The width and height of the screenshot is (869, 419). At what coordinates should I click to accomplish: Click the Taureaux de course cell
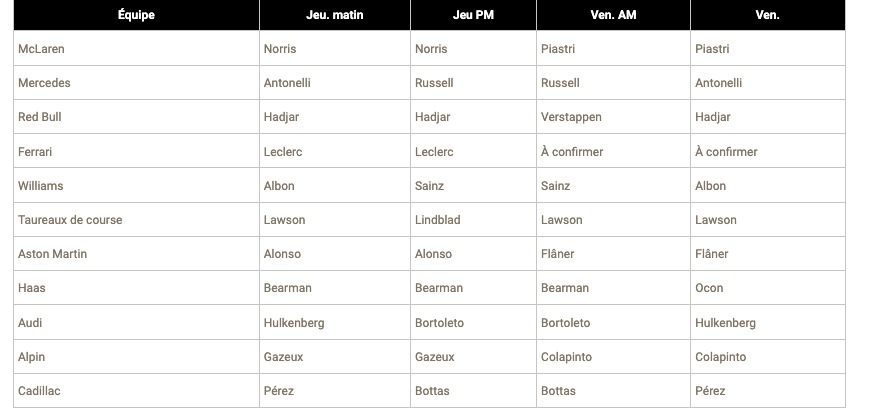(70, 220)
